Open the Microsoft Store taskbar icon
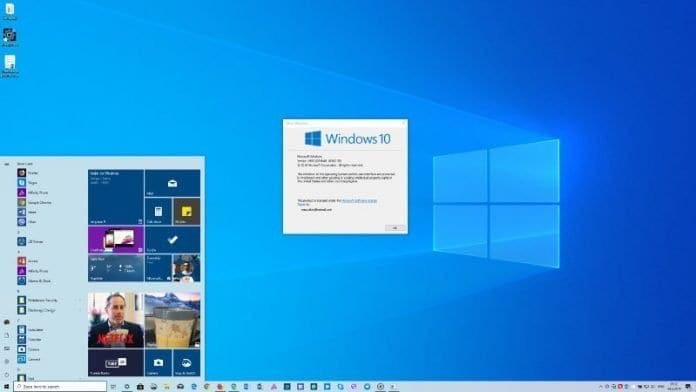The width and height of the screenshot is (696, 392). (140, 387)
